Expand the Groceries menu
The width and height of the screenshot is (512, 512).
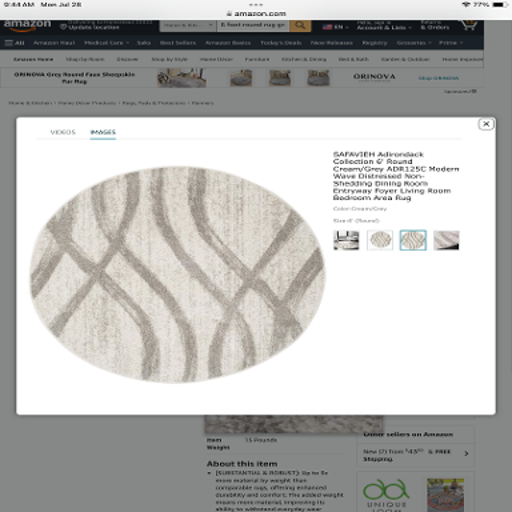point(414,43)
